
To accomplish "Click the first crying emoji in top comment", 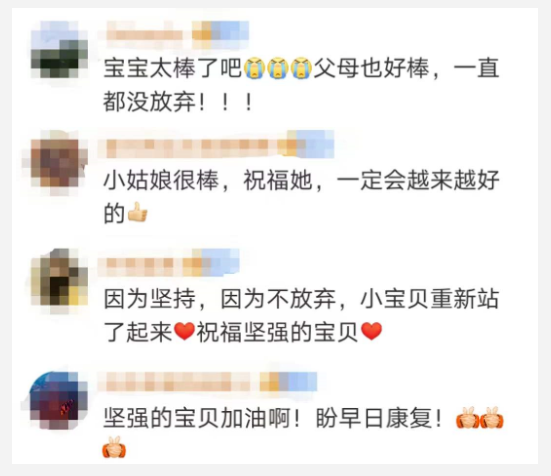I will [x=254, y=68].
